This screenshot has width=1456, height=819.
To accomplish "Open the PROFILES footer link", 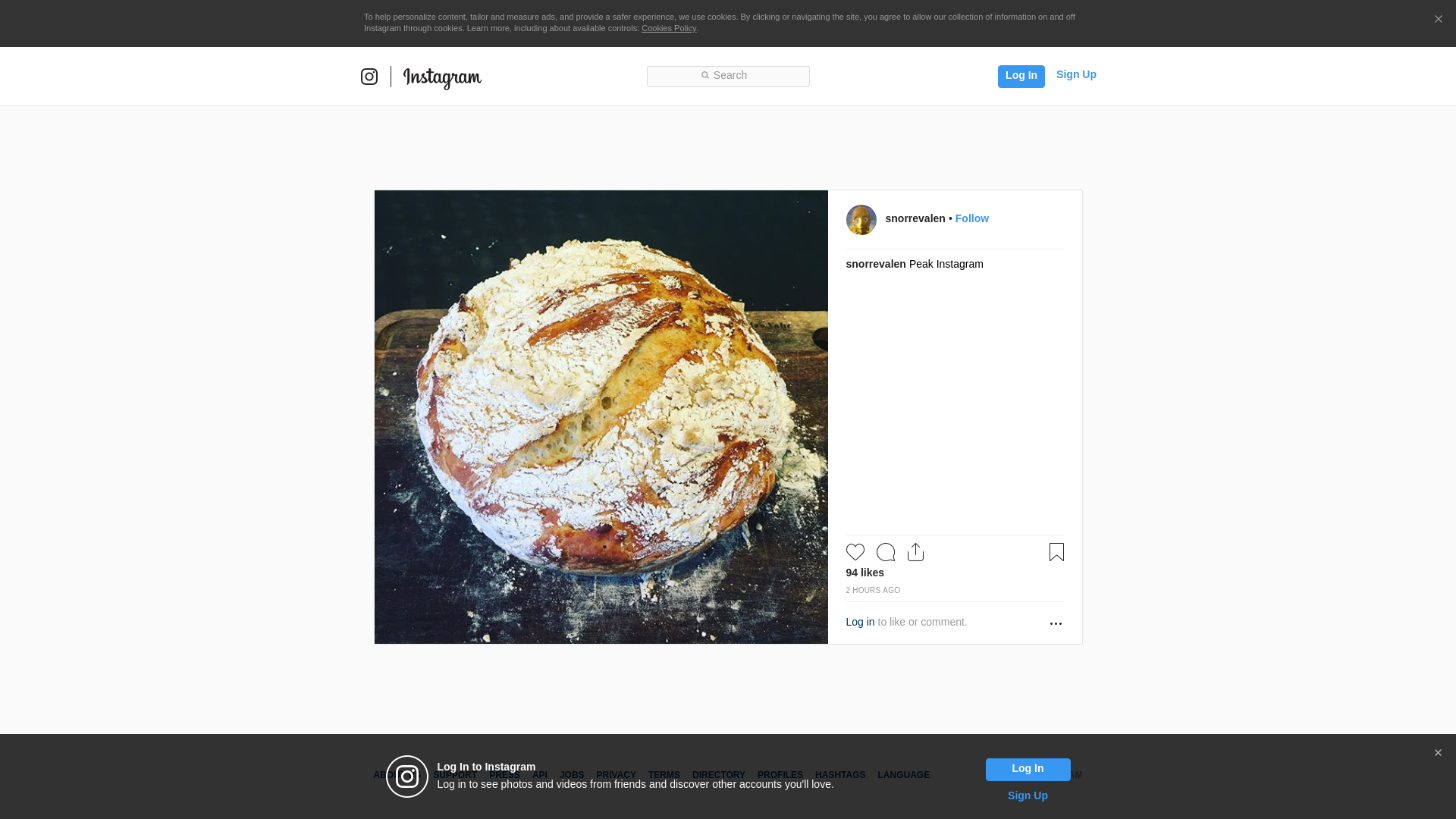I will click(780, 775).
